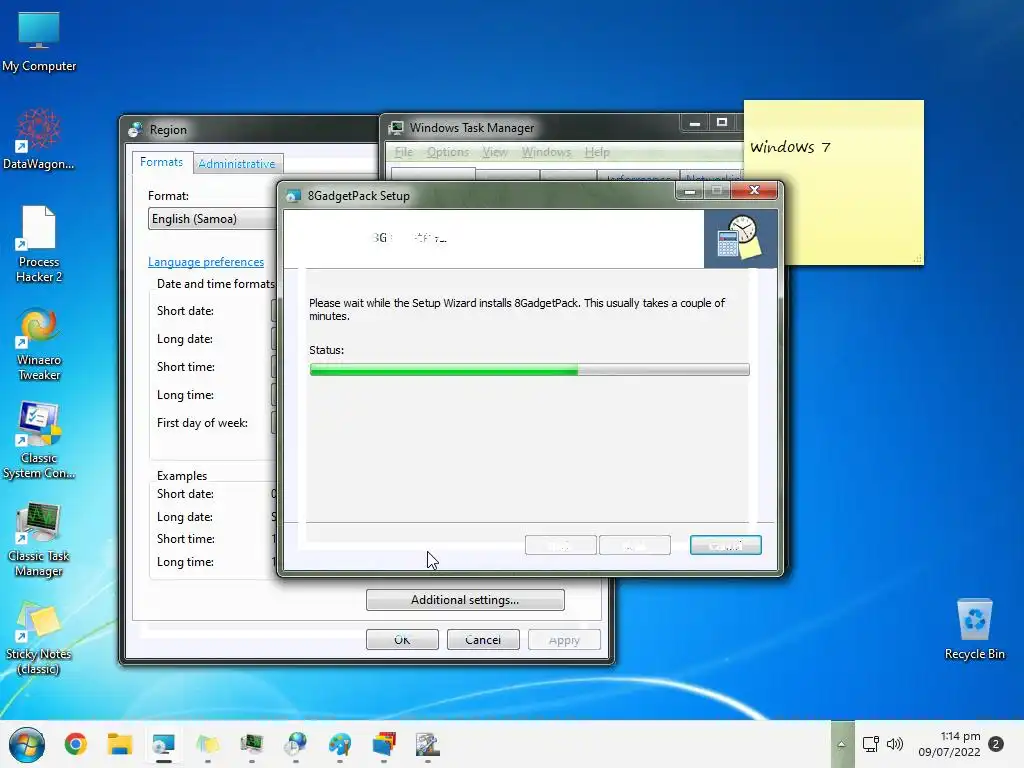
Task: Click the yellow sticky note reading Windows 7
Action: coord(833,183)
